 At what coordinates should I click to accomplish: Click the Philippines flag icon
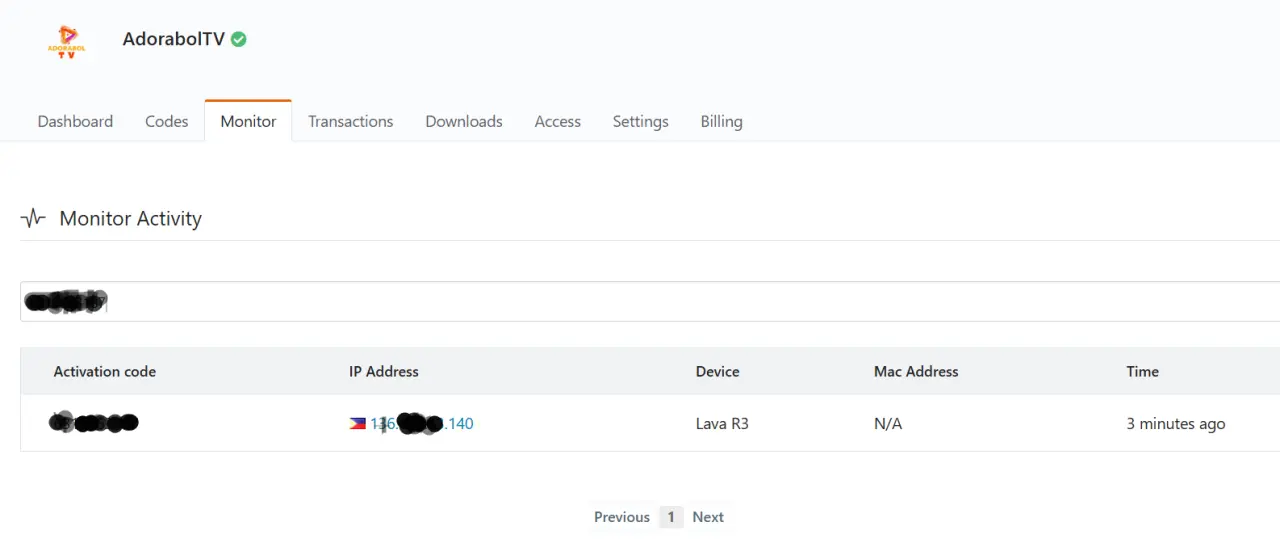coord(357,424)
